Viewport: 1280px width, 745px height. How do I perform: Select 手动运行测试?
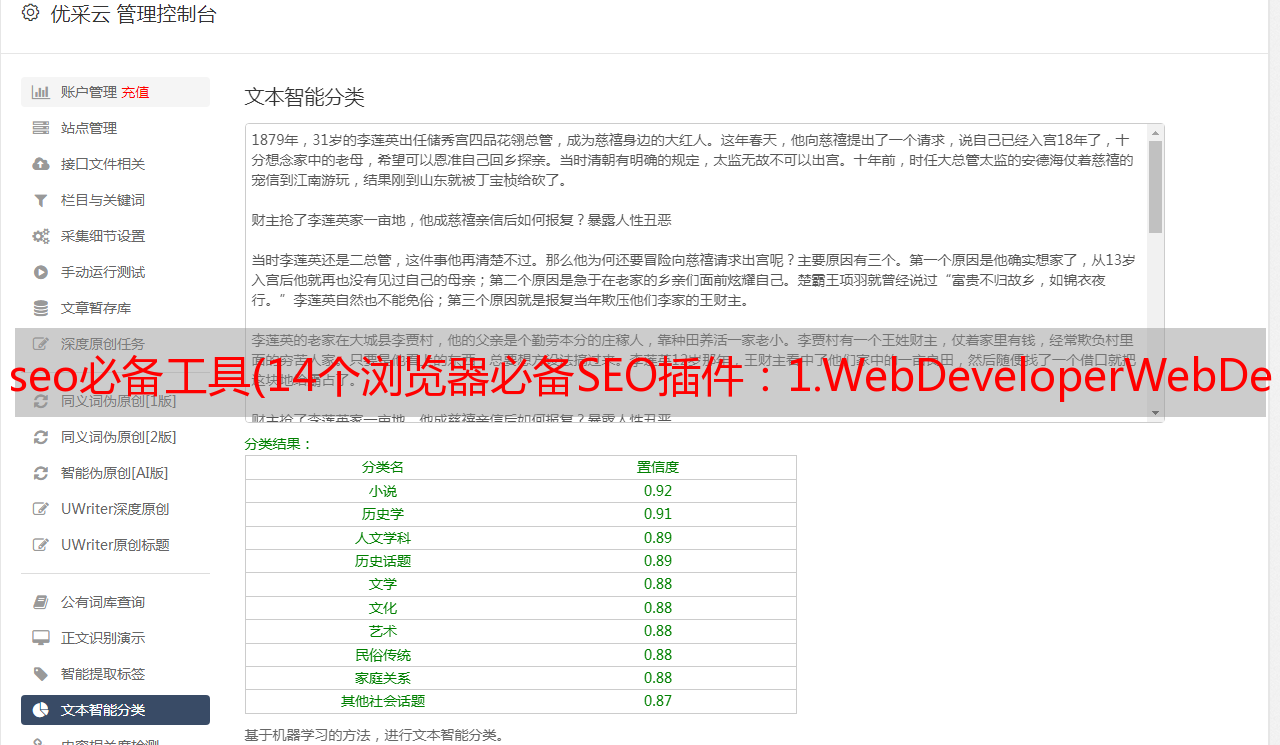(x=115, y=272)
